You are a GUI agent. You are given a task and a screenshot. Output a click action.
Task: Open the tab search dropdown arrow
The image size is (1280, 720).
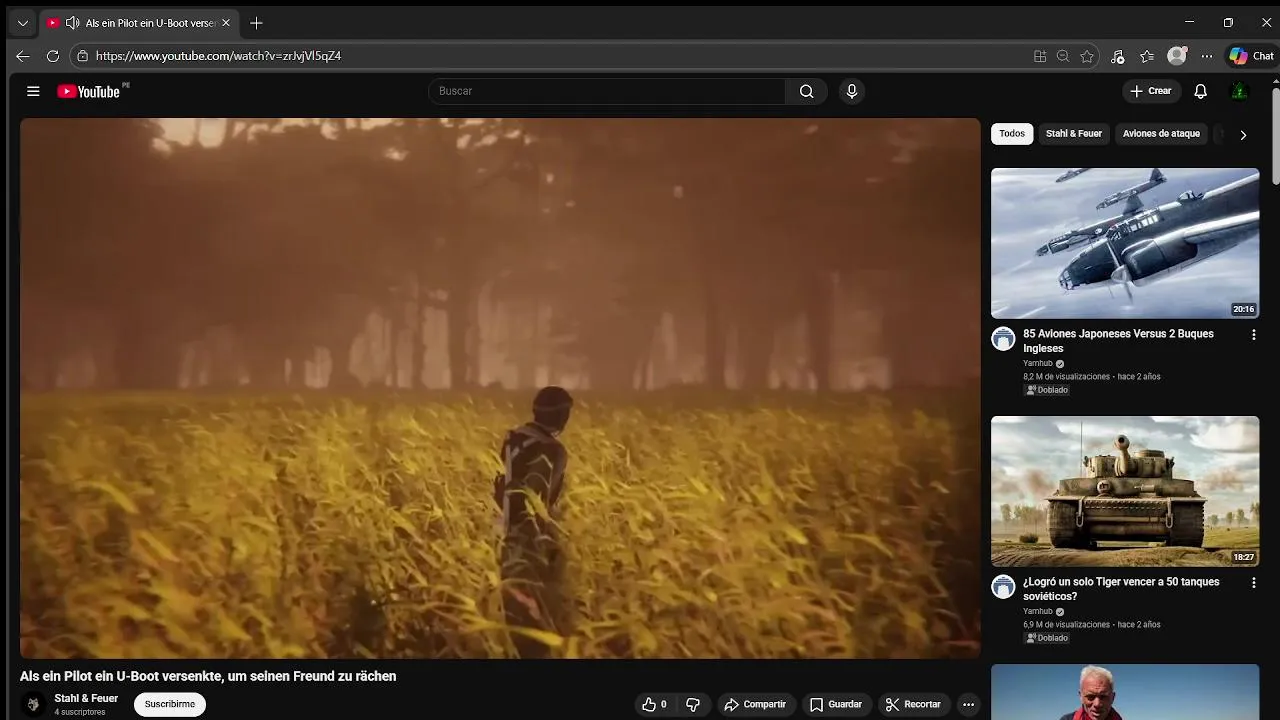pyautogui.click(x=23, y=23)
